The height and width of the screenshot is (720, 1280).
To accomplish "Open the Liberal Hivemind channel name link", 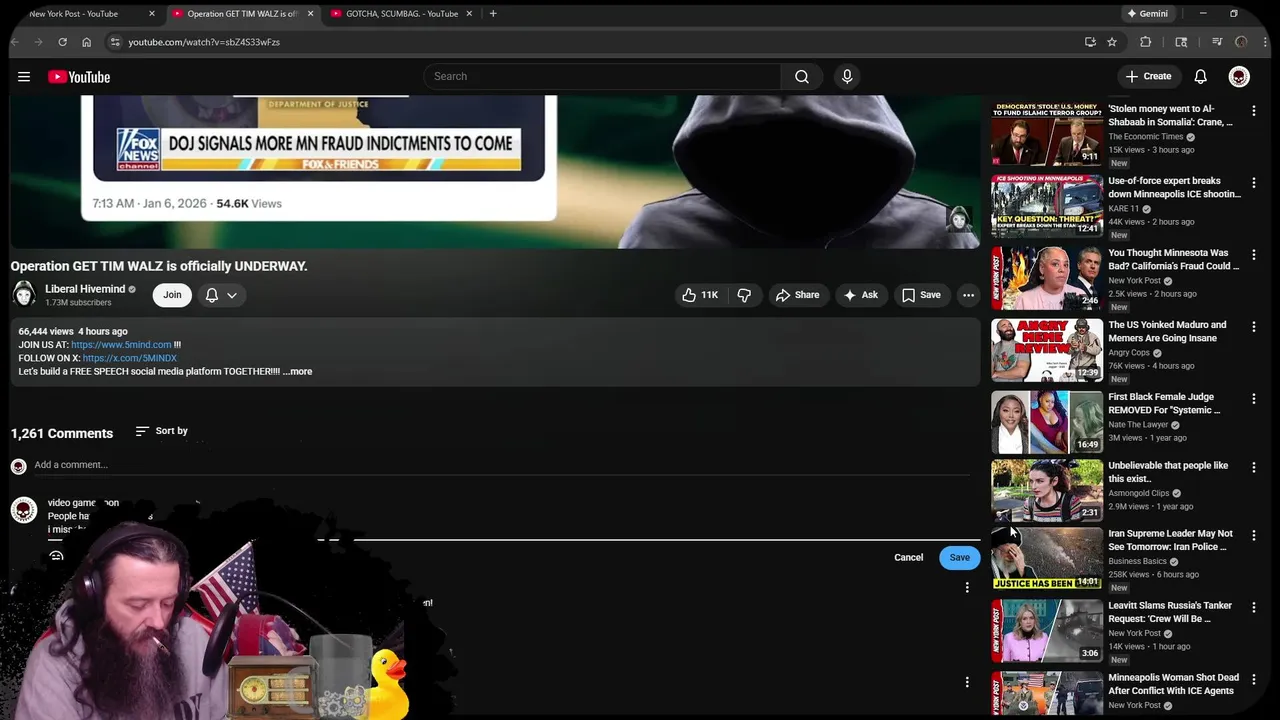I will (x=85, y=289).
